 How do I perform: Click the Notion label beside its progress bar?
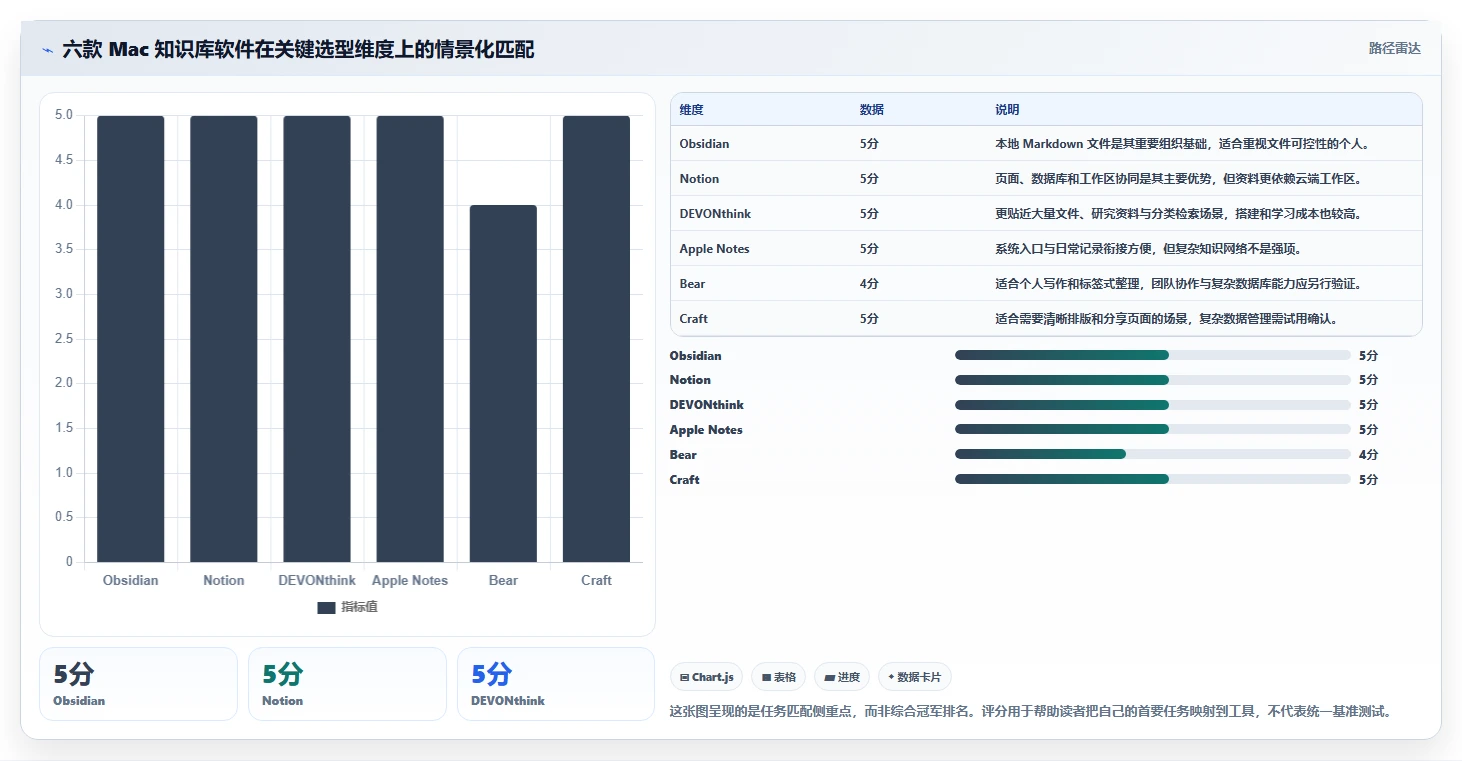pos(690,380)
